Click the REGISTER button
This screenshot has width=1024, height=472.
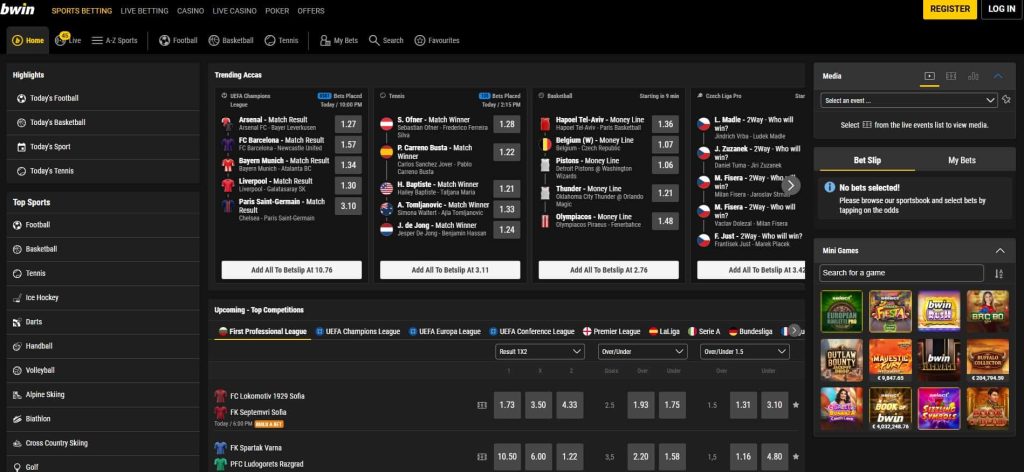pos(950,9)
